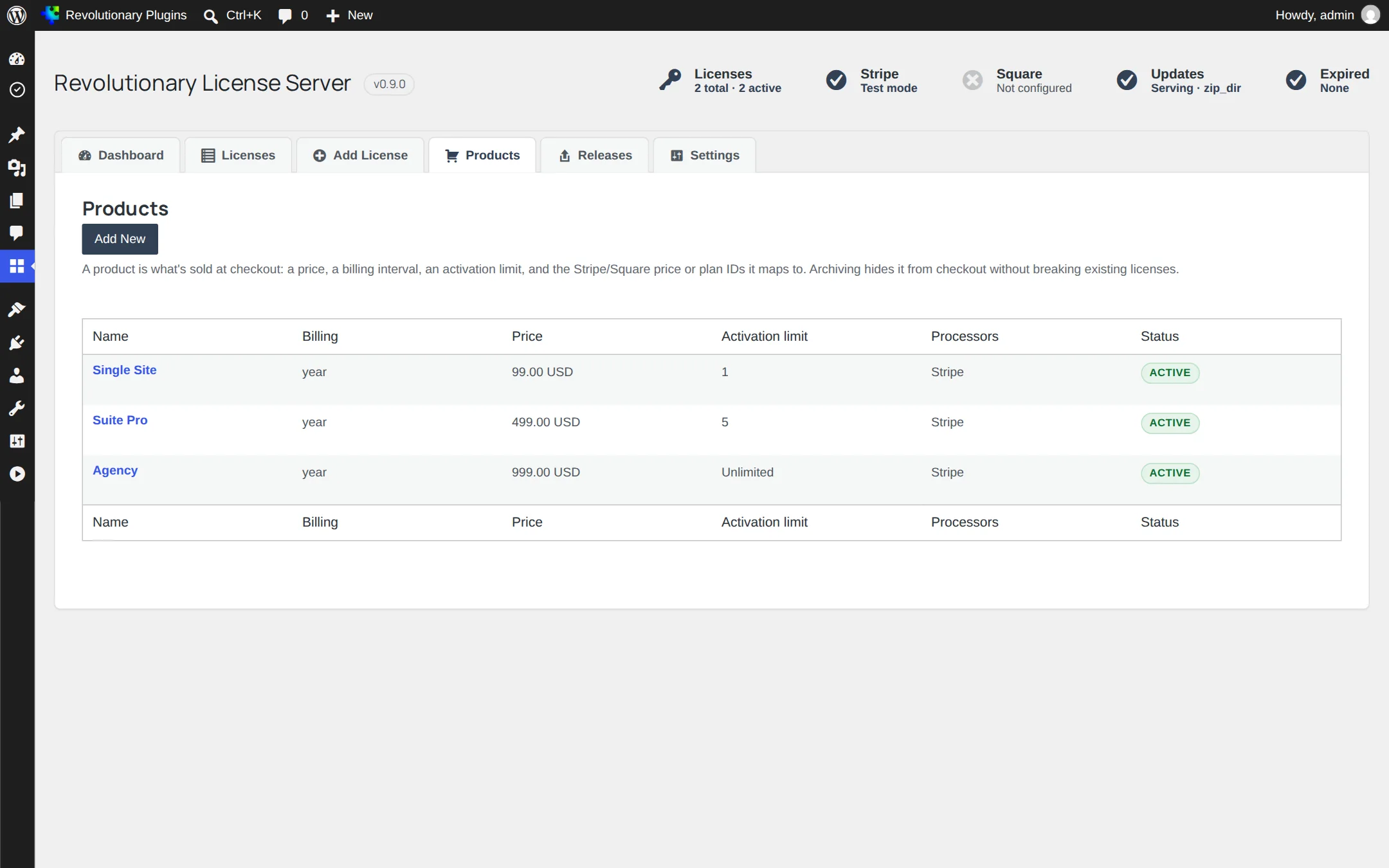Open the Agency product link

(x=115, y=470)
